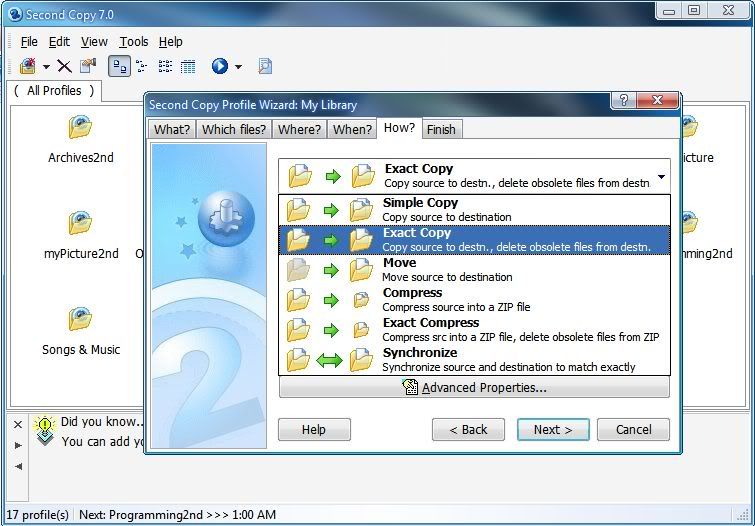Open Advanced Properties
Image resolution: width=755 pixels, height=526 pixels.
(x=474, y=387)
